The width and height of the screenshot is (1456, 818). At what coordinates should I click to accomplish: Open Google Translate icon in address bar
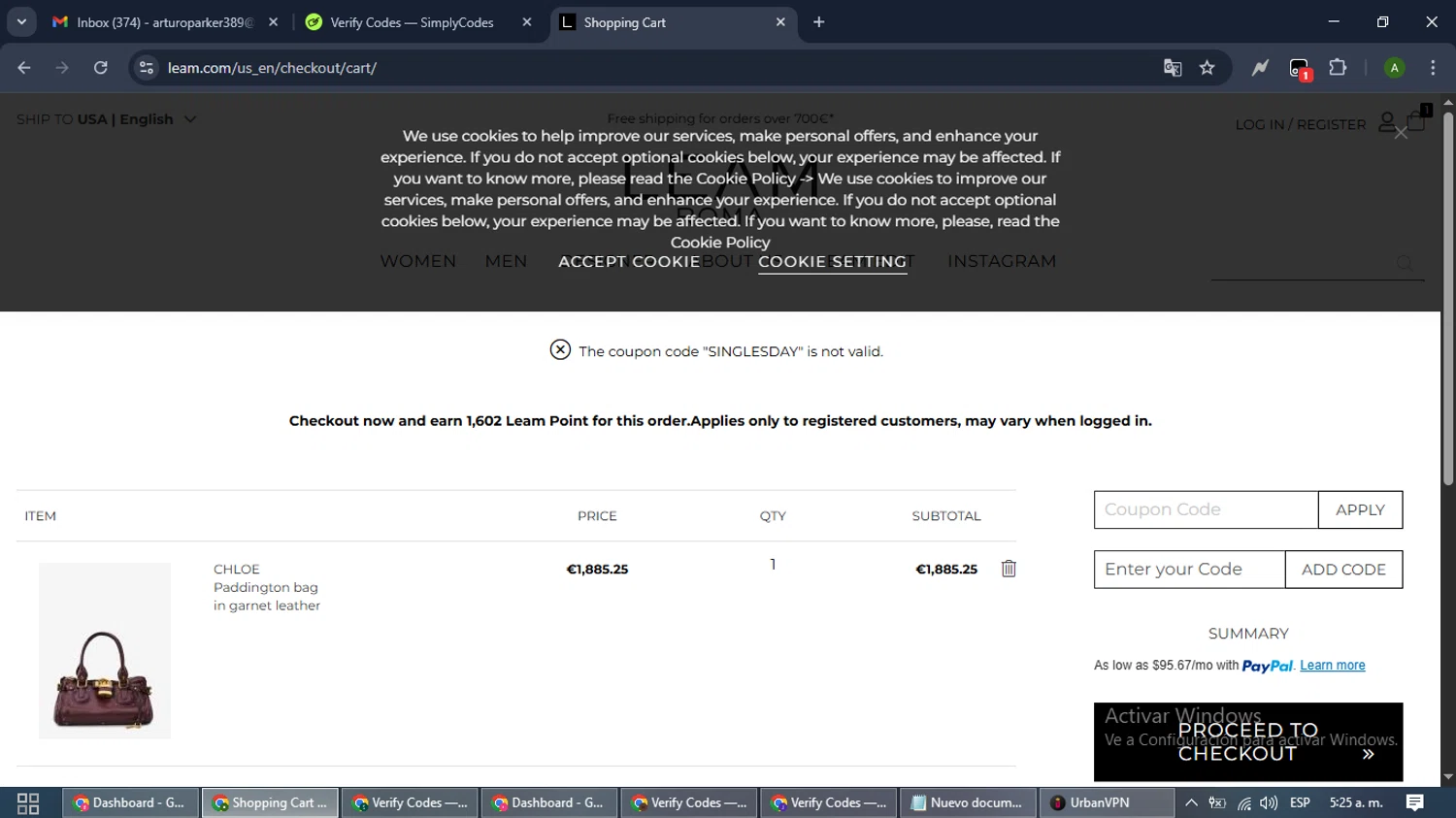coord(1173,68)
